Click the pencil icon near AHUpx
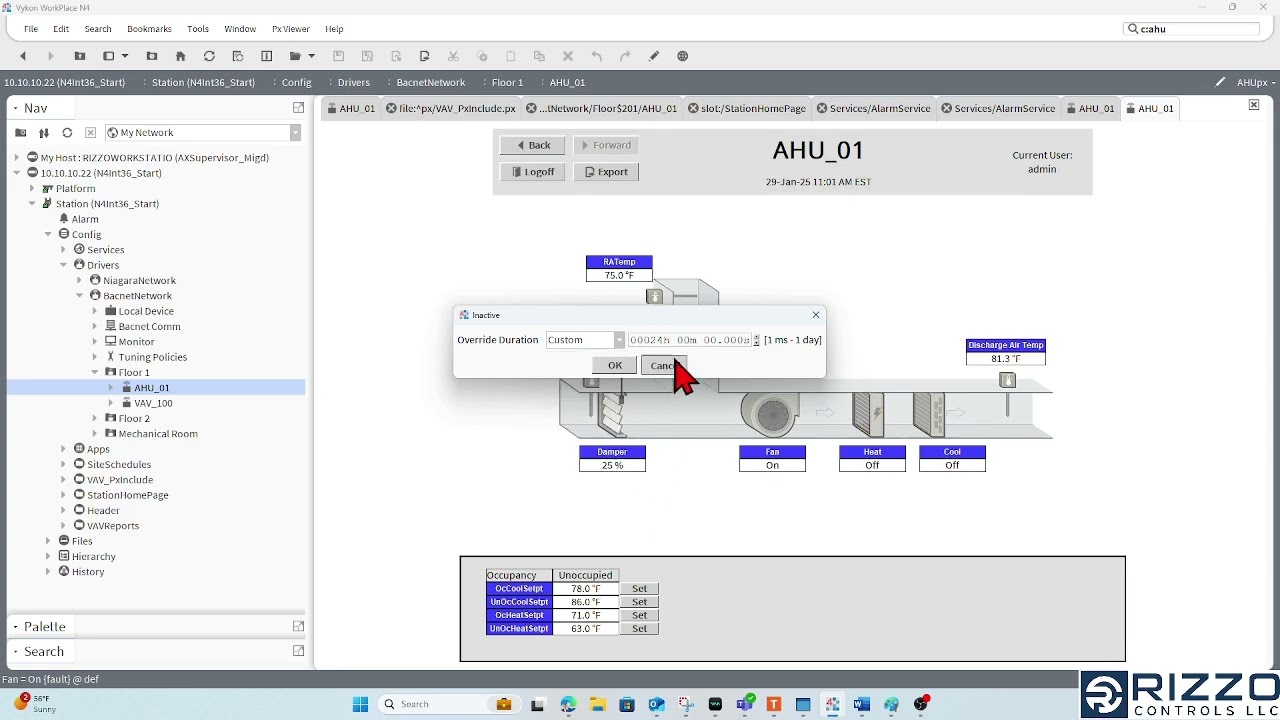The image size is (1280, 720). click(1220, 82)
